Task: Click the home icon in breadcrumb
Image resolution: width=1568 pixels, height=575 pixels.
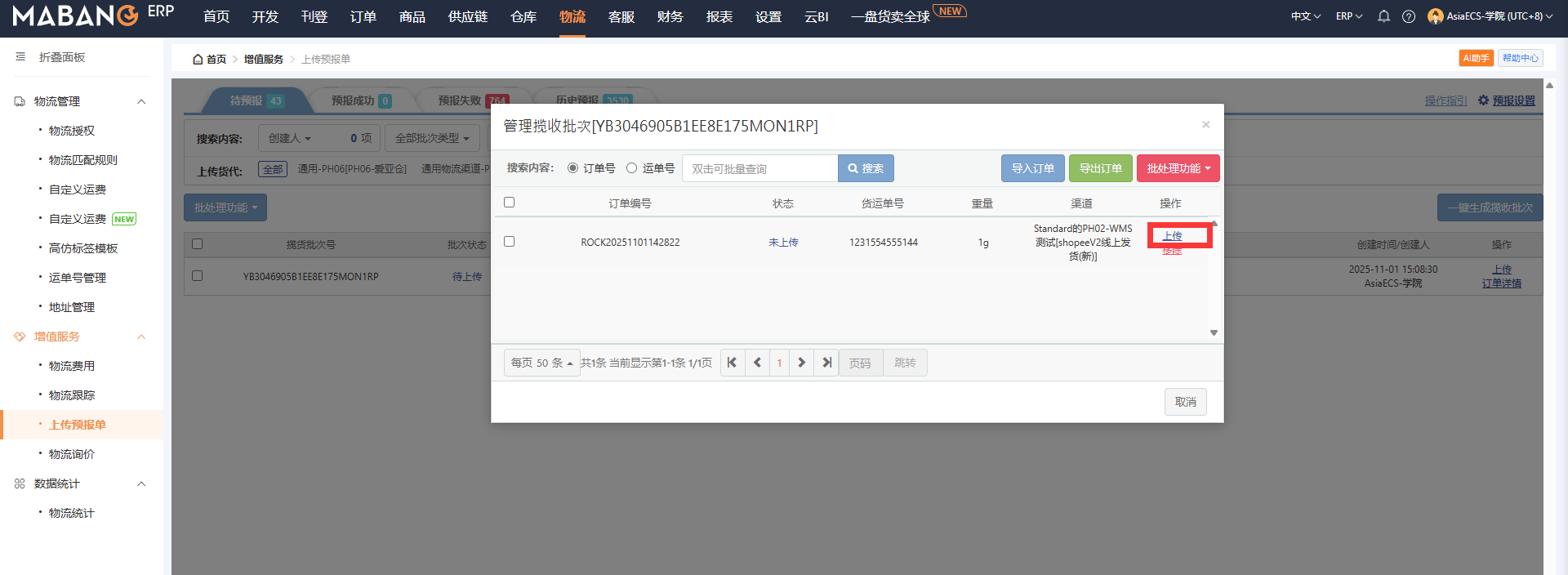Action: [198, 60]
